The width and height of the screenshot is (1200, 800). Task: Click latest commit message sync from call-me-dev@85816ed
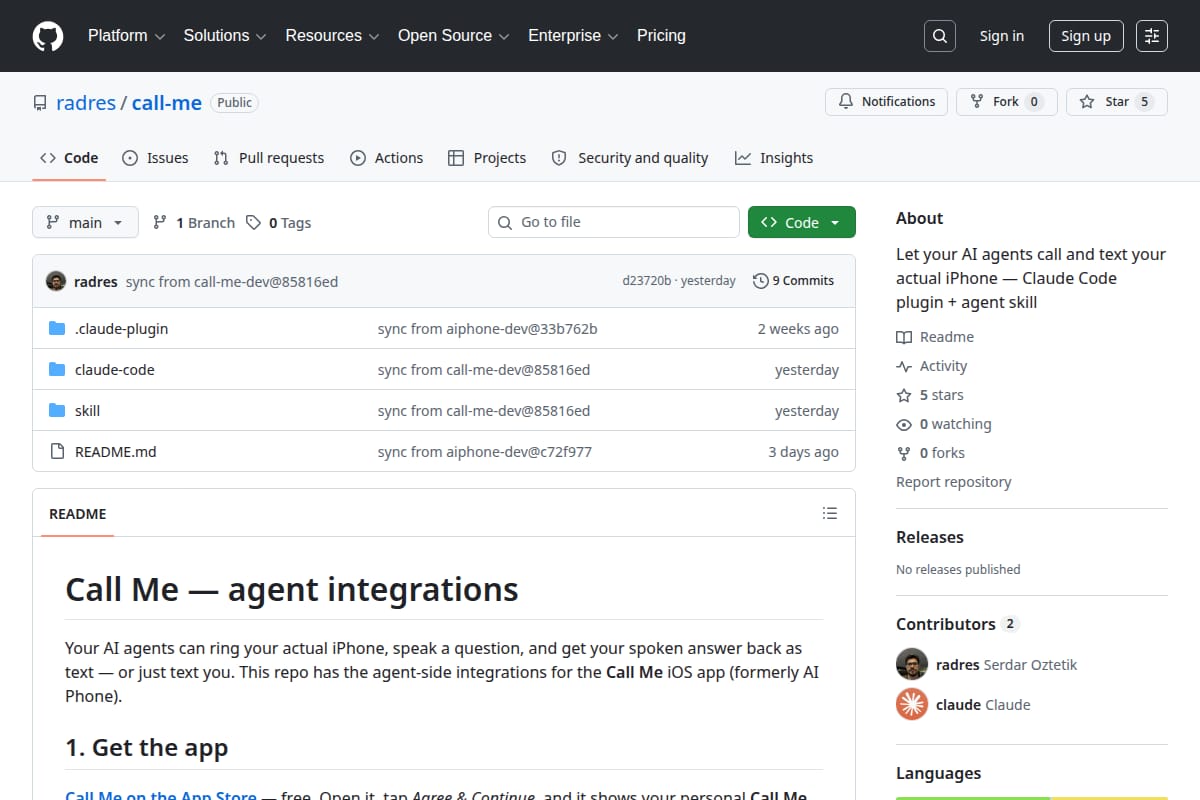point(232,282)
